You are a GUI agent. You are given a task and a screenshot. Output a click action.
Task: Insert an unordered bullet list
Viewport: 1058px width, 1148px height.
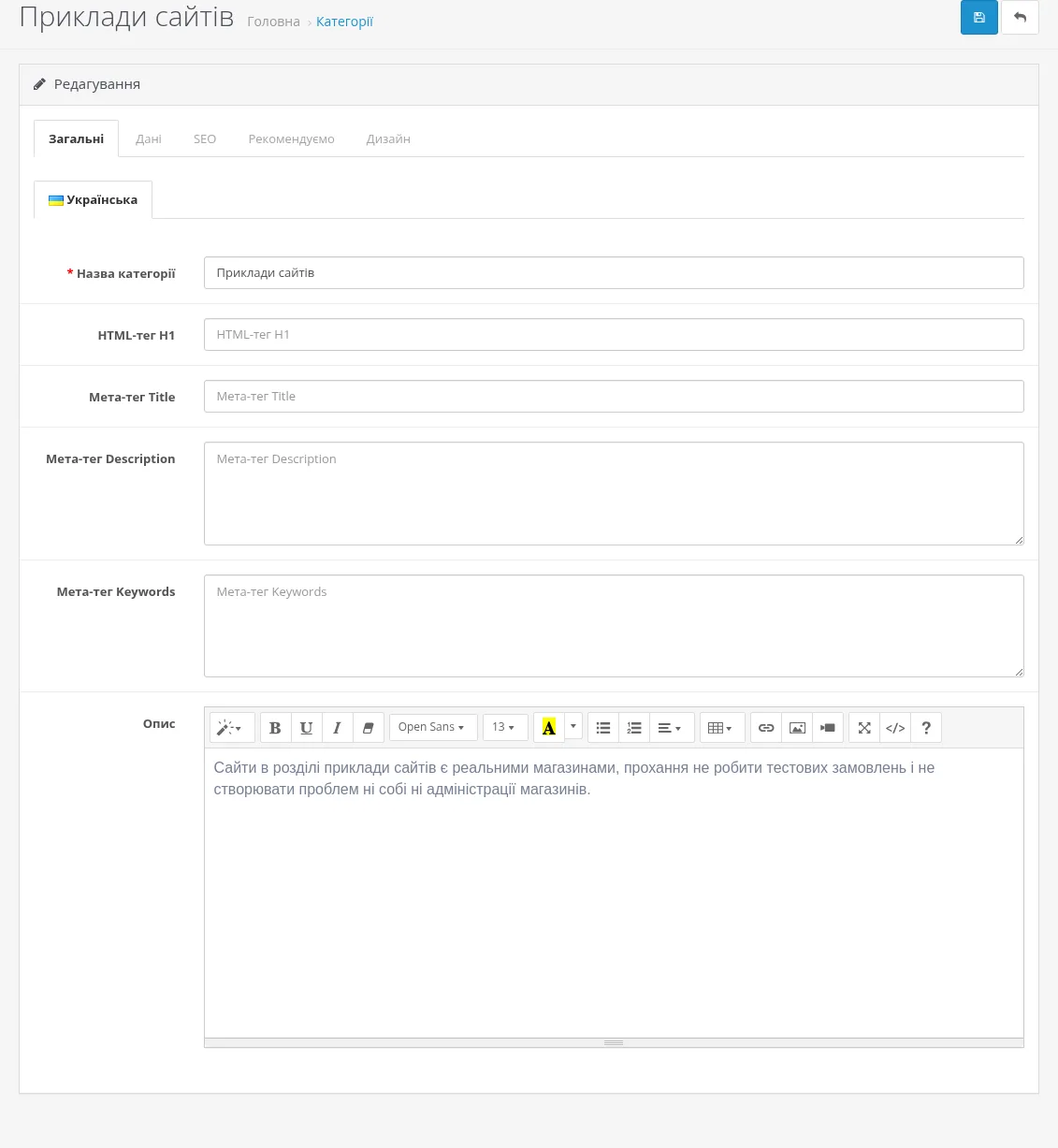pyautogui.click(x=603, y=728)
